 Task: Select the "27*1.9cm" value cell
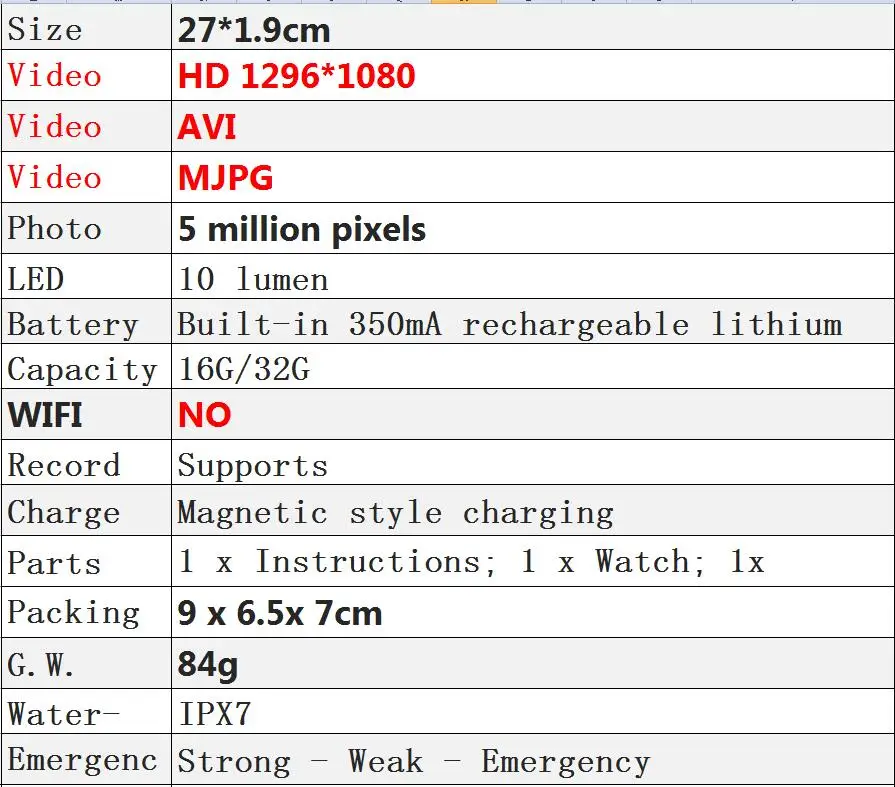pyautogui.click(x=533, y=27)
